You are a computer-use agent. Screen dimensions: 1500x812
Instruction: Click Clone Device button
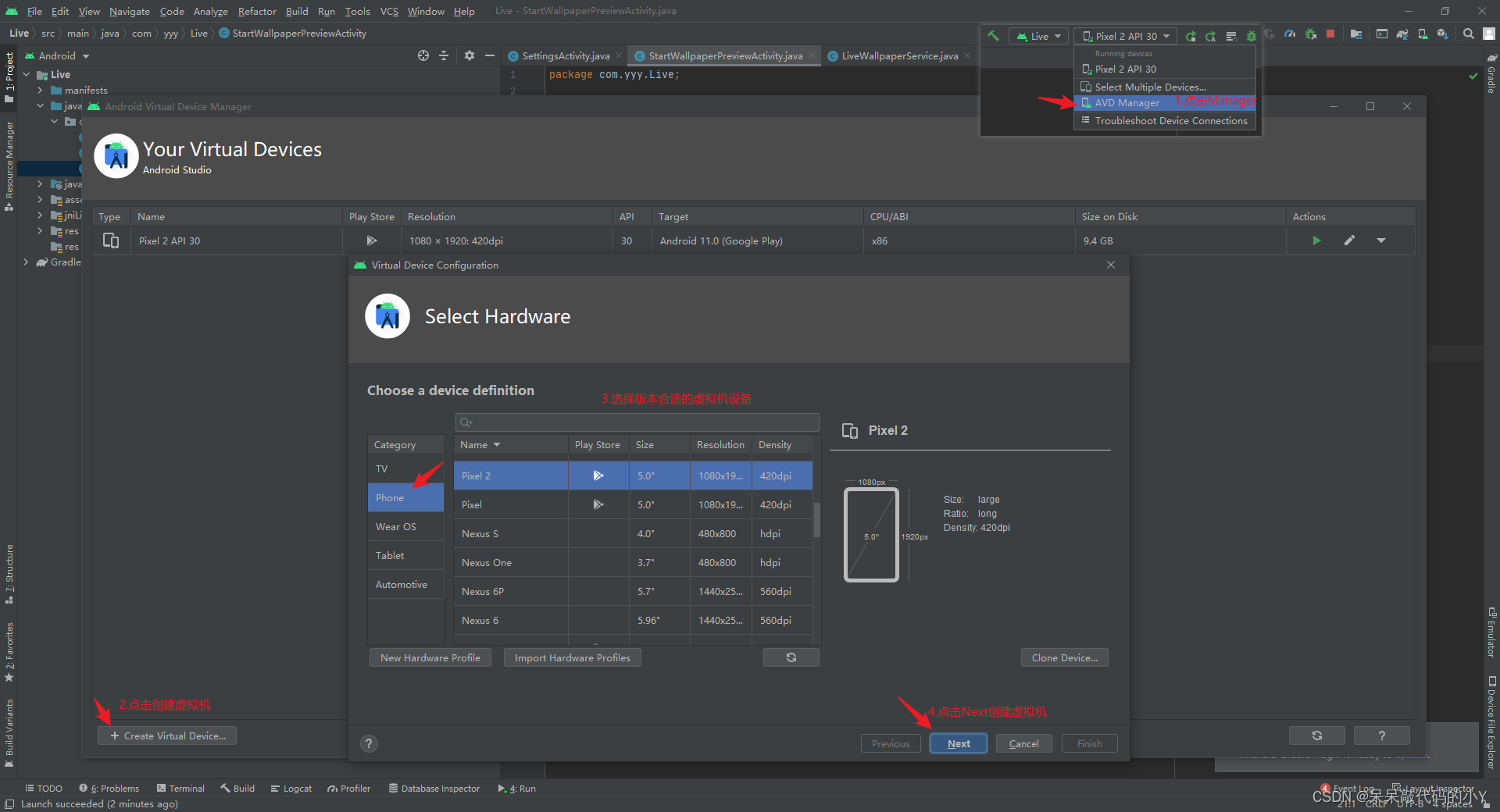[1064, 657]
